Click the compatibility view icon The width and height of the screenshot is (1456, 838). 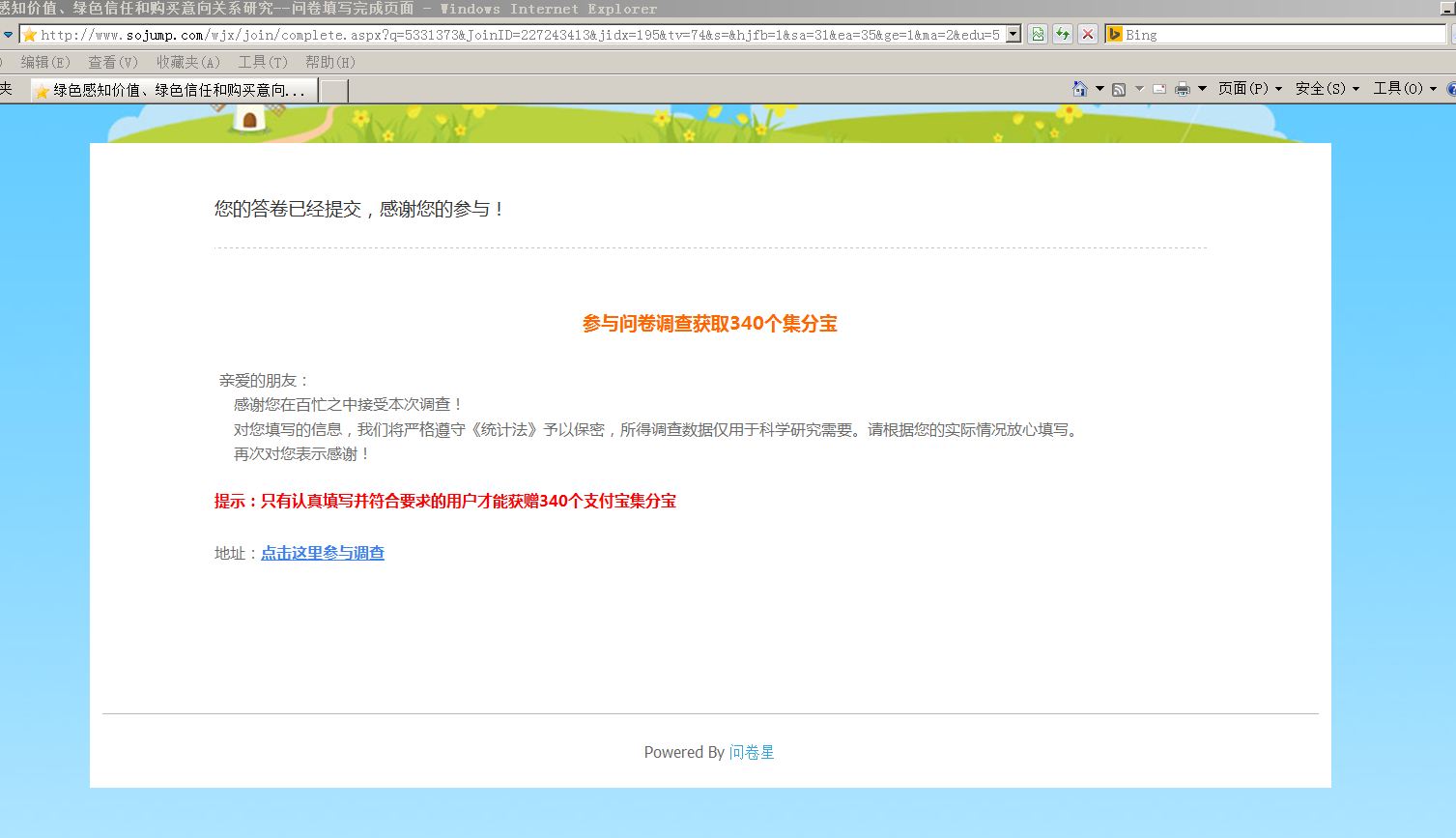point(1038,35)
